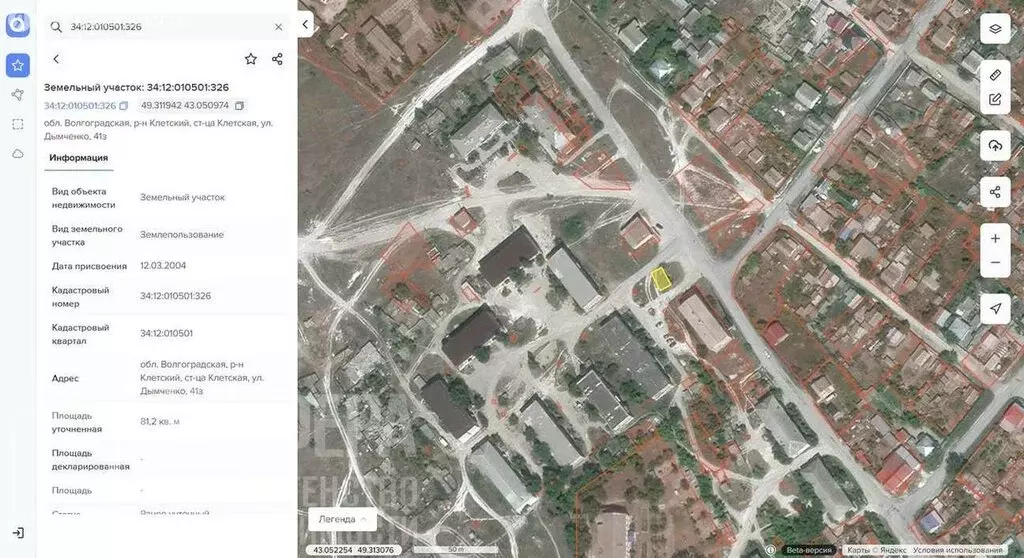This screenshot has width=1024, height=558.
Task: Open the map layers selector
Action: click(x=994, y=28)
